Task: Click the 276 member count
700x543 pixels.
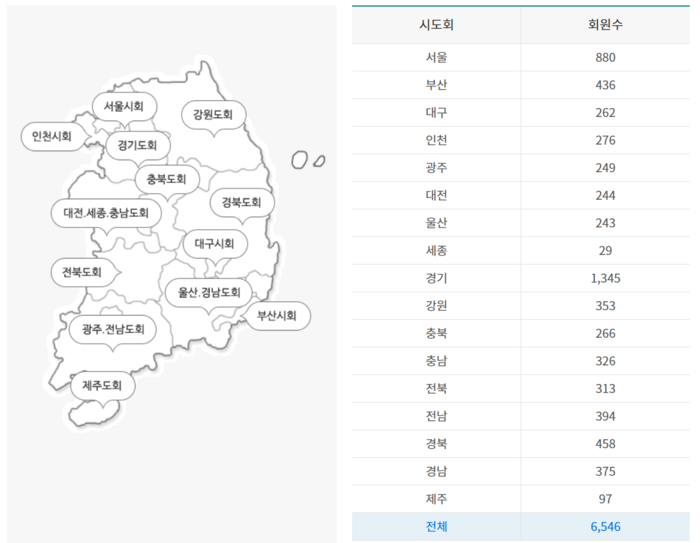Action: click(605, 140)
